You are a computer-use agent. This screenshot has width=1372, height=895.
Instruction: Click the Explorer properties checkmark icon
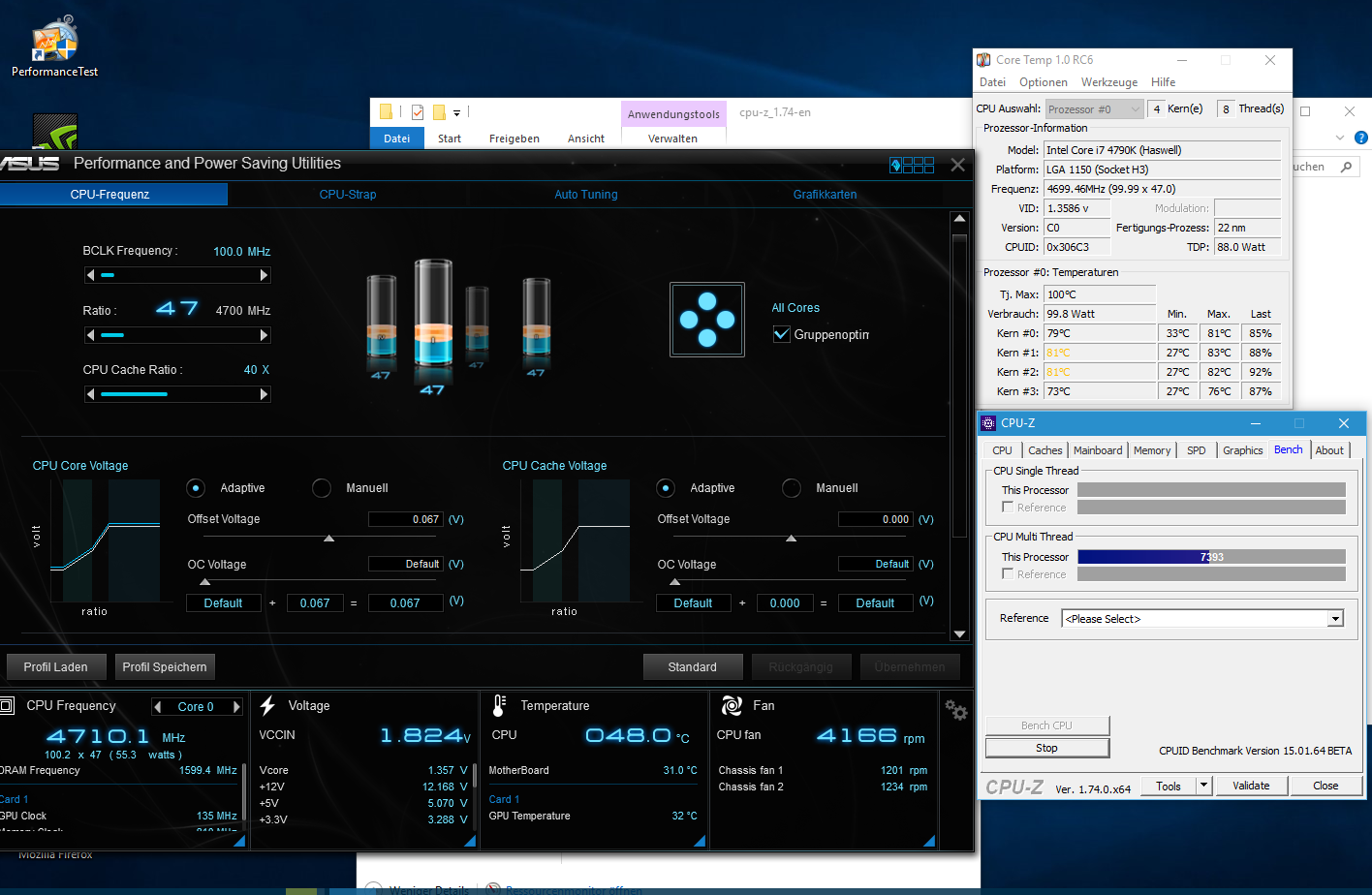tap(418, 112)
